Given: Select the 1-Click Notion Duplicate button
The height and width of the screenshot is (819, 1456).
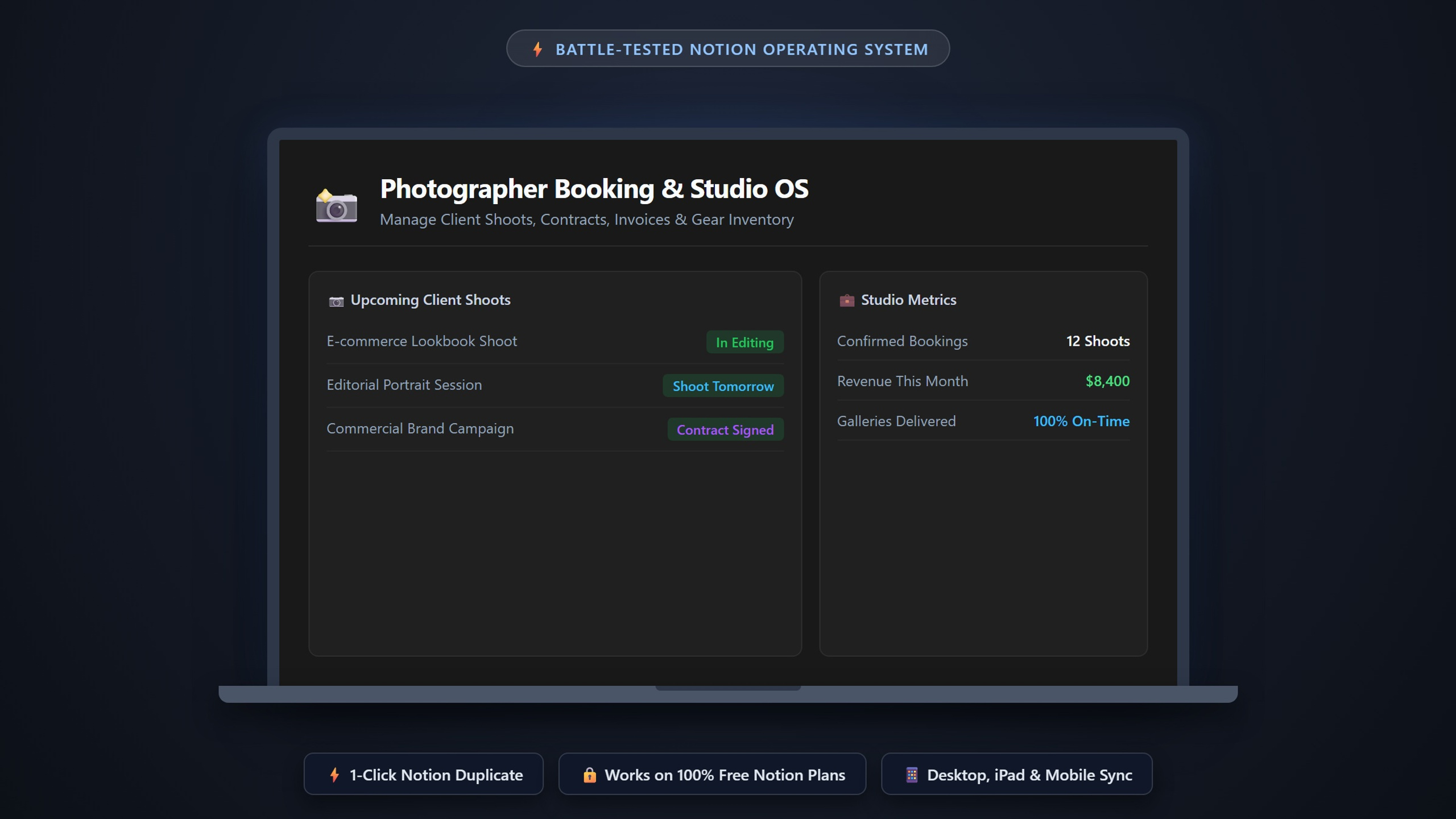Looking at the screenshot, I should pyautogui.click(x=424, y=774).
